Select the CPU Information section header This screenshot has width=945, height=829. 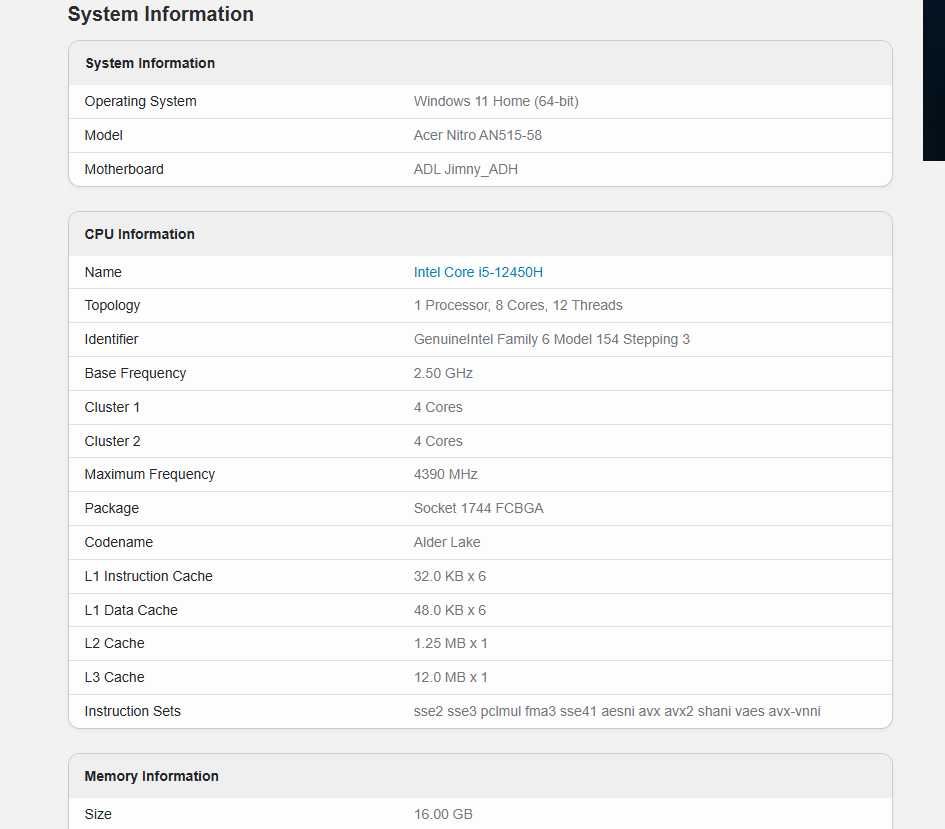click(x=139, y=234)
